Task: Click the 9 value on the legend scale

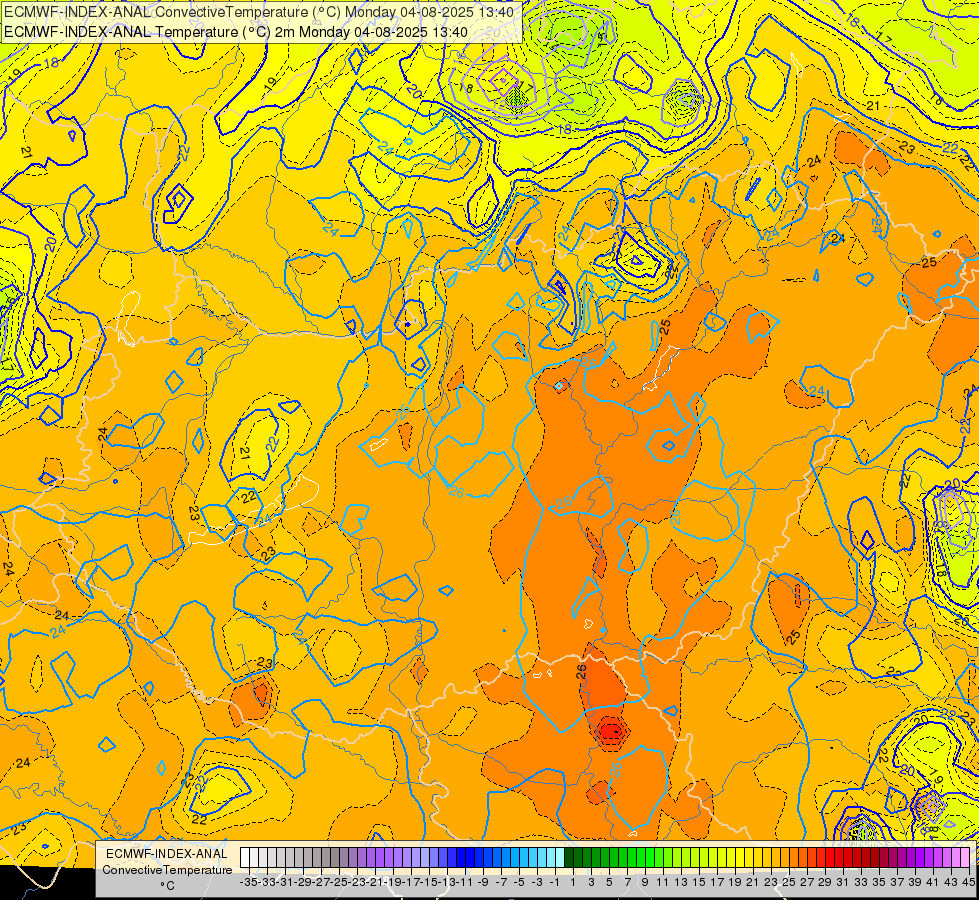Action: (x=645, y=882)
